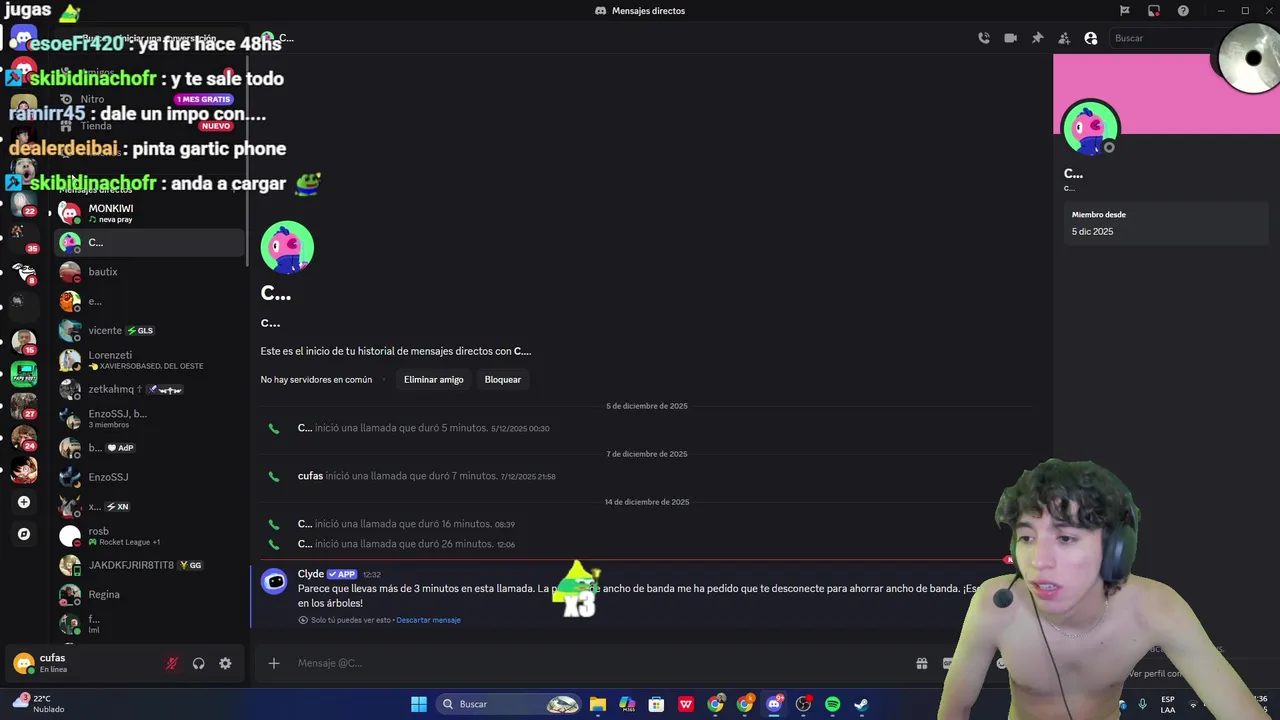Open attachment plus button in message bar

point(274,663)
